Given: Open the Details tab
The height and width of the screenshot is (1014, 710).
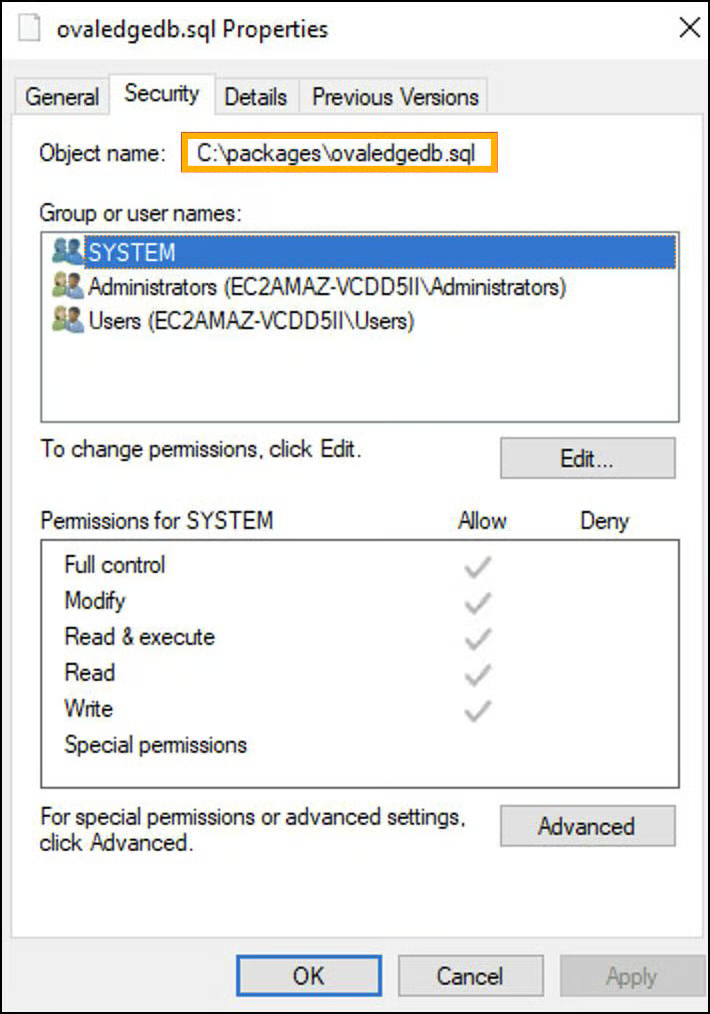Looking at the screenshot, I should [255, 97].
